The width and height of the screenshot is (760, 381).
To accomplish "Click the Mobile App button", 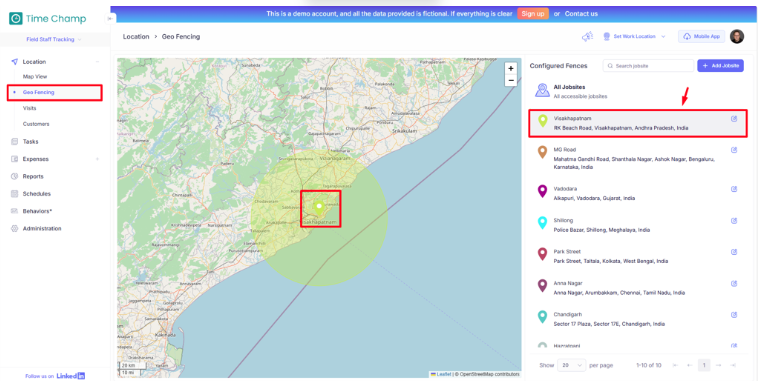I will 701,36.
